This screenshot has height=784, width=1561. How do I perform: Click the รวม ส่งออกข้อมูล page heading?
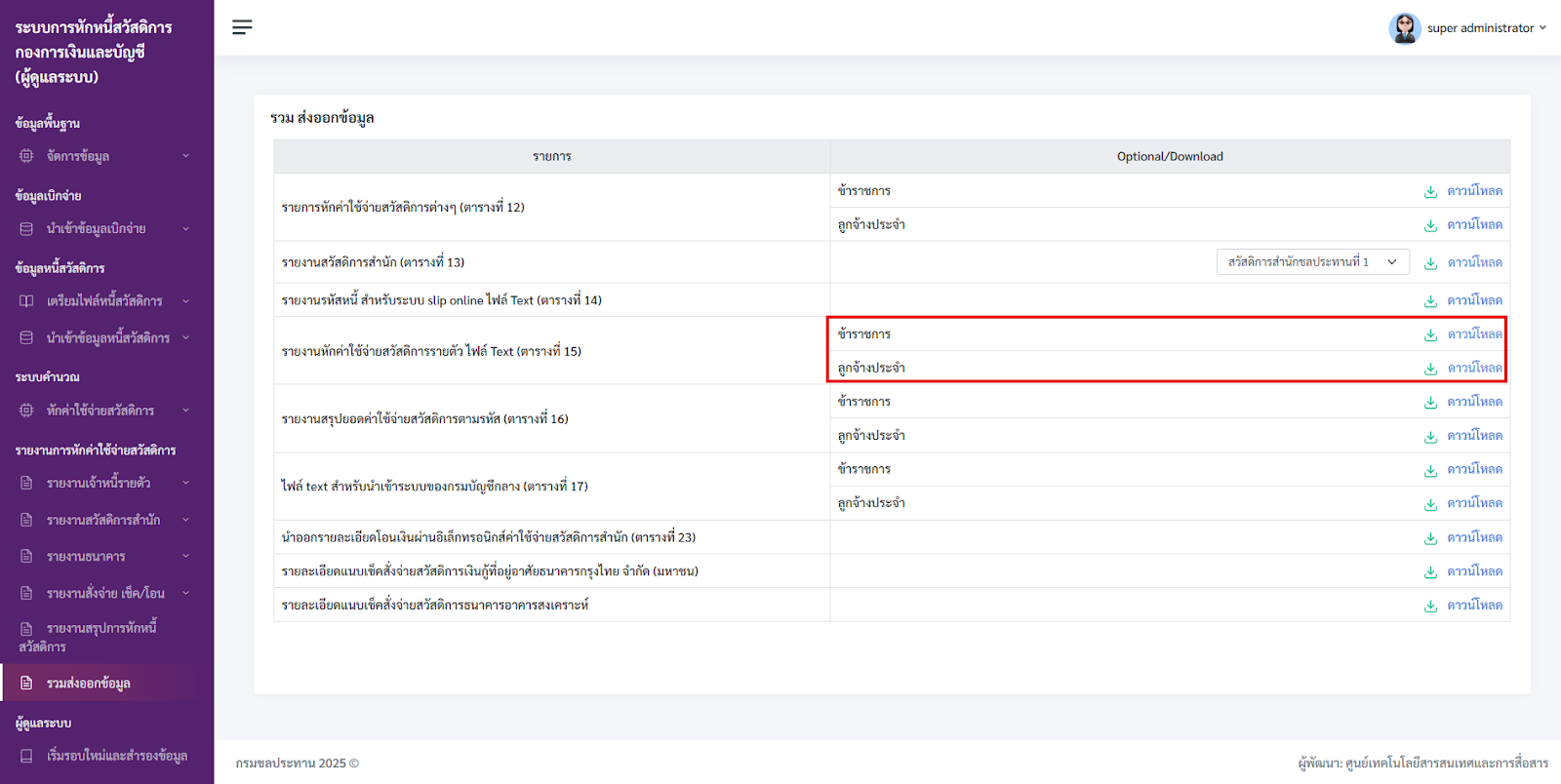pos(322,118)
